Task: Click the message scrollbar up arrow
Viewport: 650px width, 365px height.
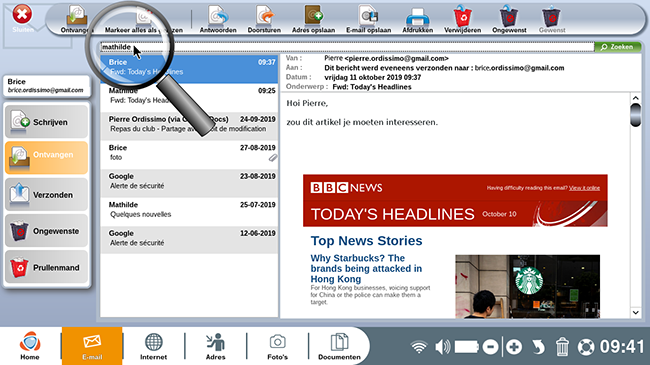Action: pyautogui.click(x=635, y=98)
